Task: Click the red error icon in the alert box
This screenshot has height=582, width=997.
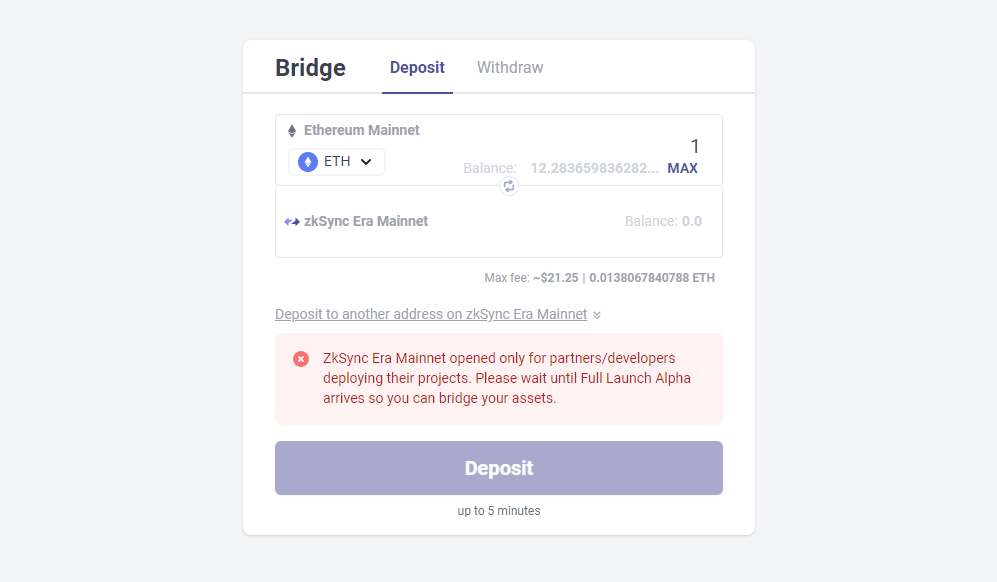Action: click(x=301, y=359)
